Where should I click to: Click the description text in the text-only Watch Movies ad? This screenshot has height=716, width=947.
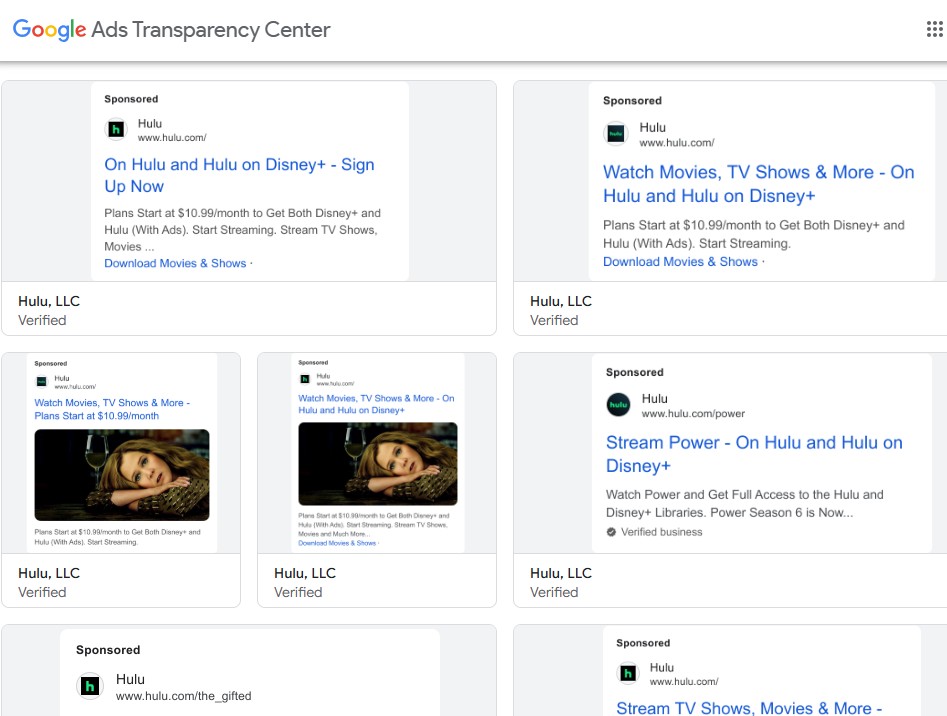tap(754, 234)
